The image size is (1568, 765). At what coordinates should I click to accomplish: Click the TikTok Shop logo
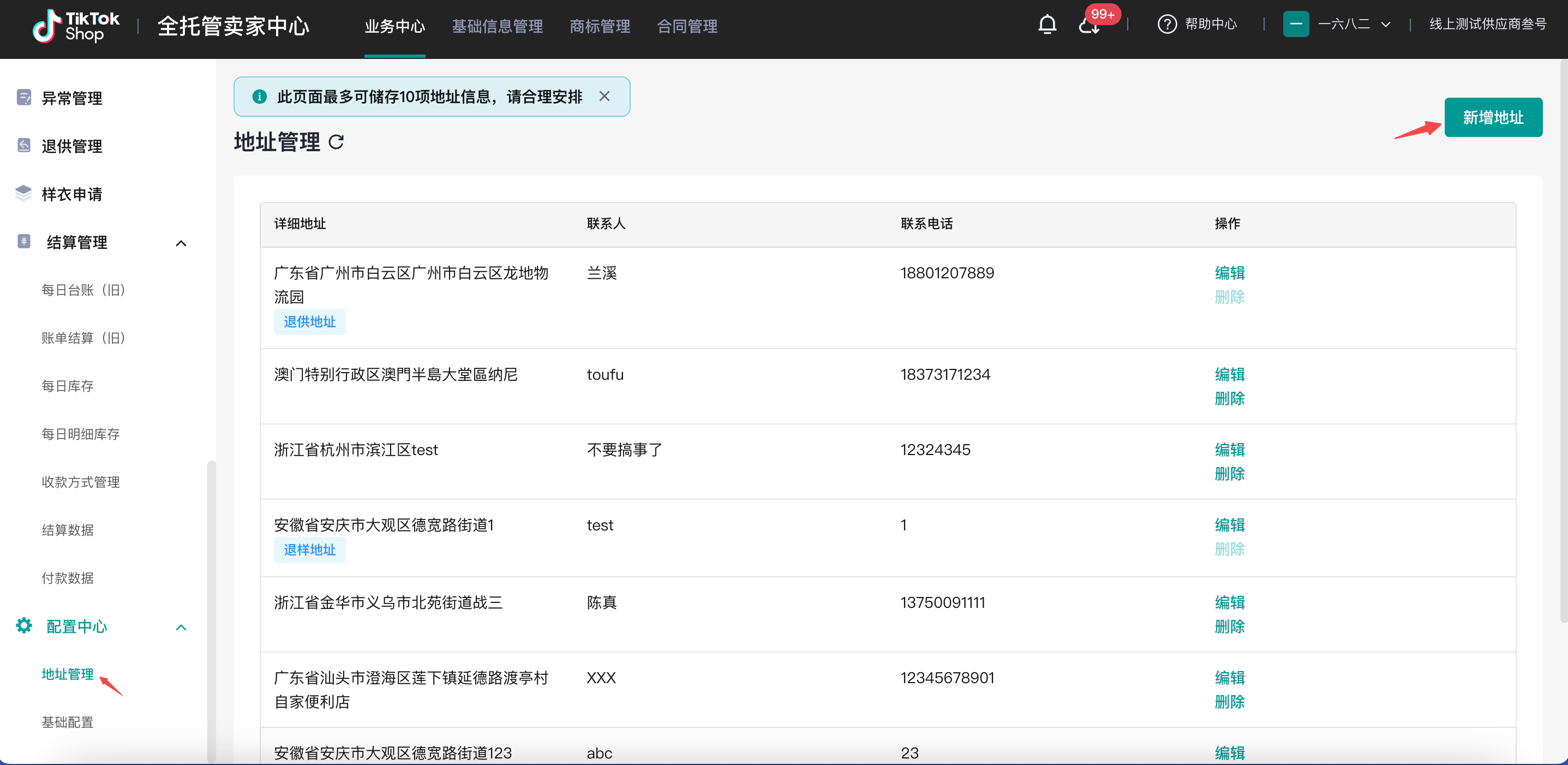click(x=77, y=26)
